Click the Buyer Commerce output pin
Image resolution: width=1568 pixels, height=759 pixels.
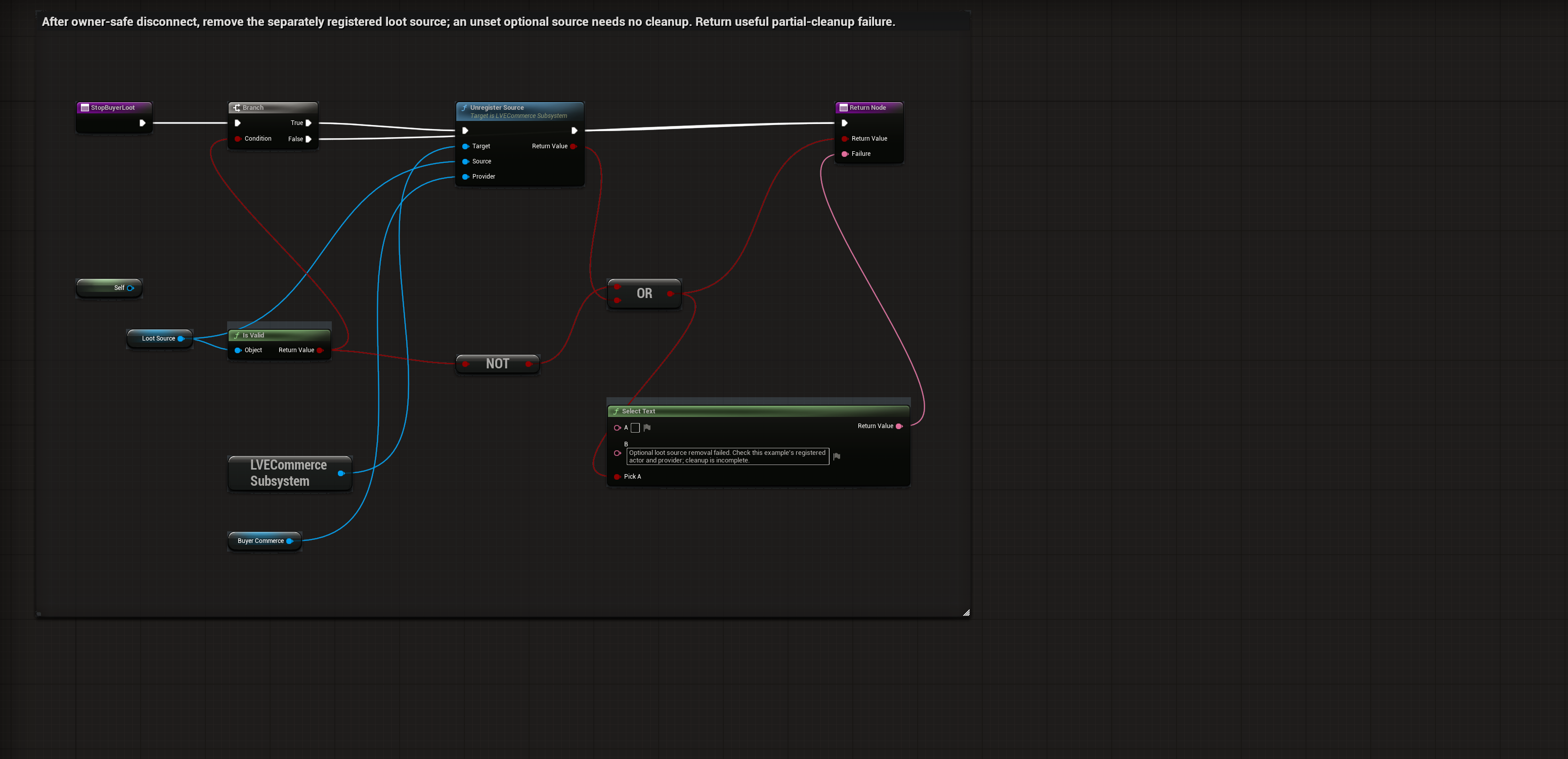tap(290, 541)
